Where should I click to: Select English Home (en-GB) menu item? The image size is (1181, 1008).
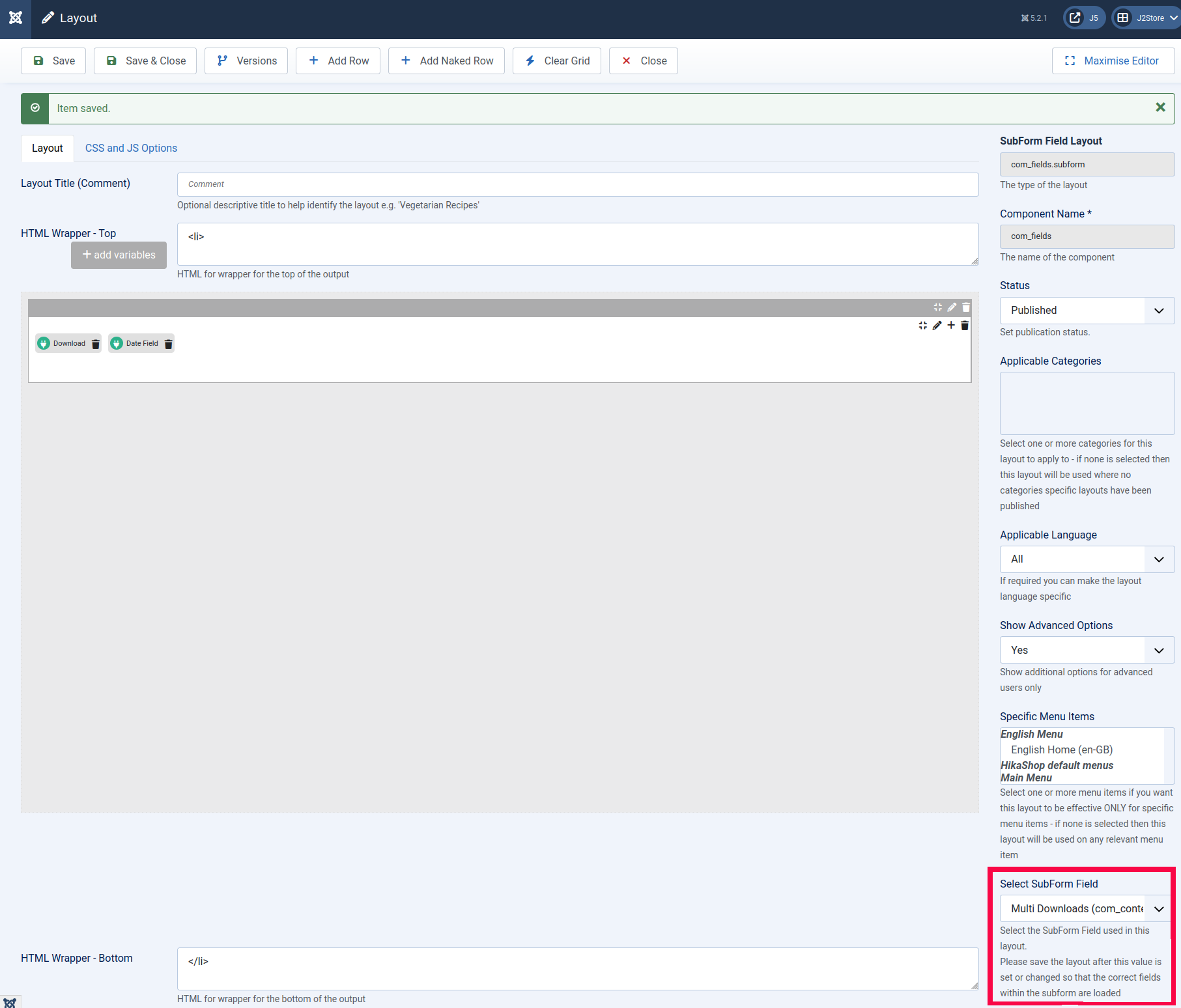pyautogui.click(x=1061, y=750)
